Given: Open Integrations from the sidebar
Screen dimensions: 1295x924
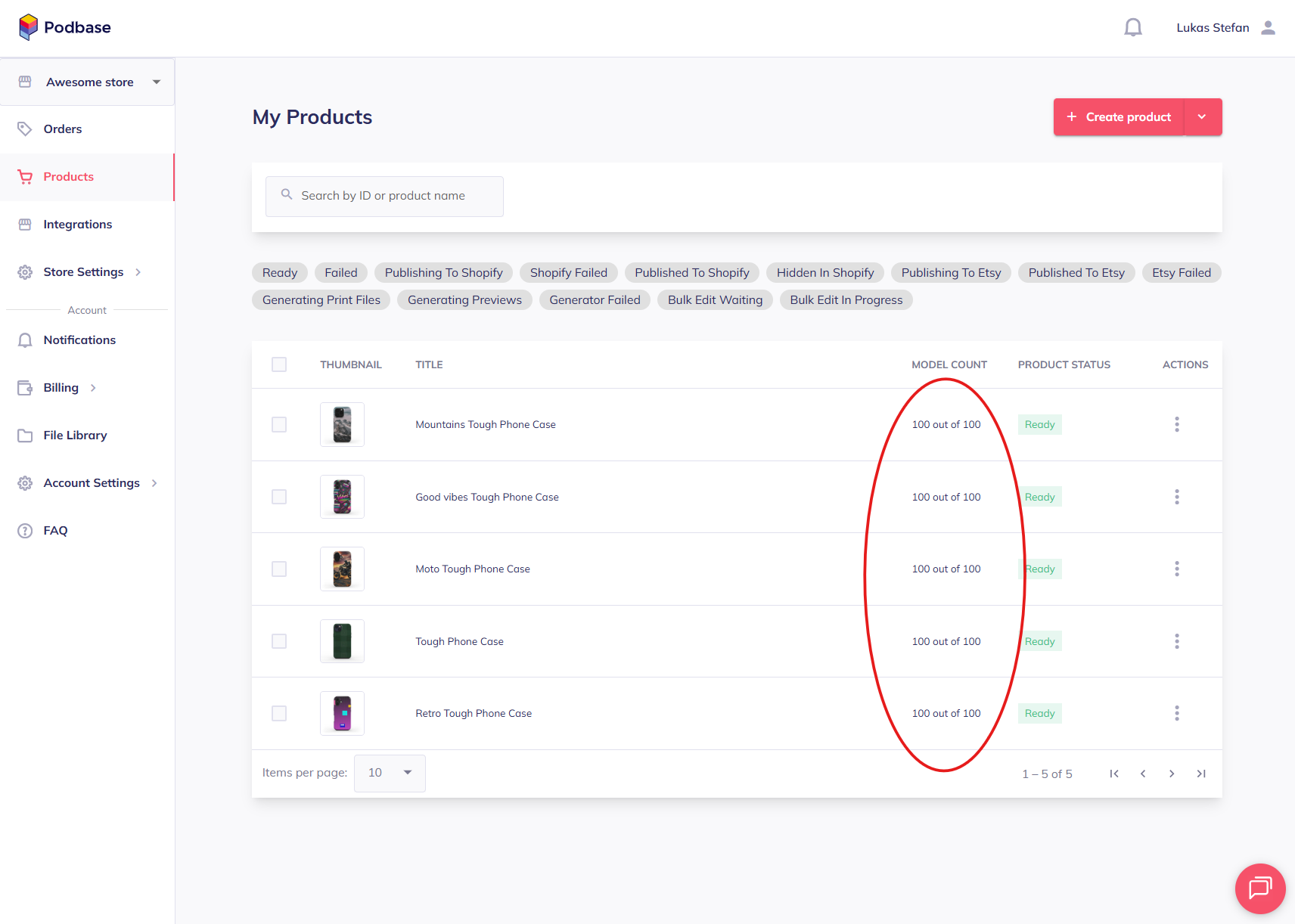Looking at the screenshot, I should (77, 225).
